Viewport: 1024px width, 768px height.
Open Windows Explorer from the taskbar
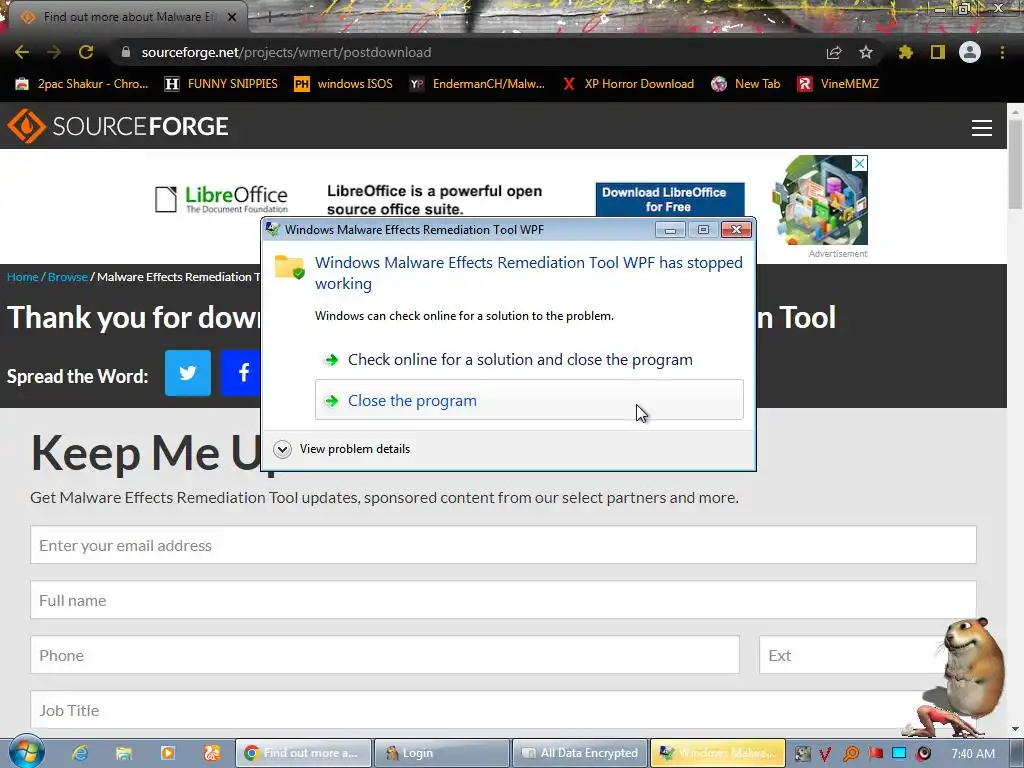click(123, 753)
